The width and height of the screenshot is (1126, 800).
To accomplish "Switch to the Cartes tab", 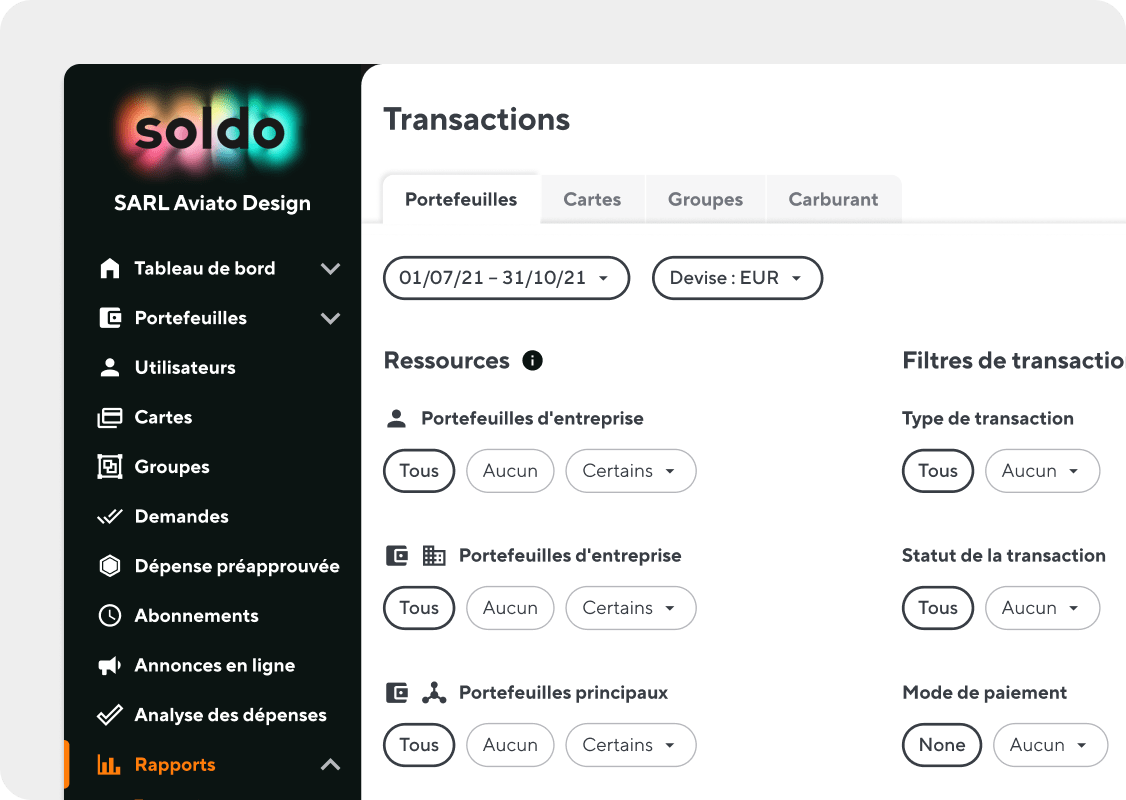I will (592, 199).
